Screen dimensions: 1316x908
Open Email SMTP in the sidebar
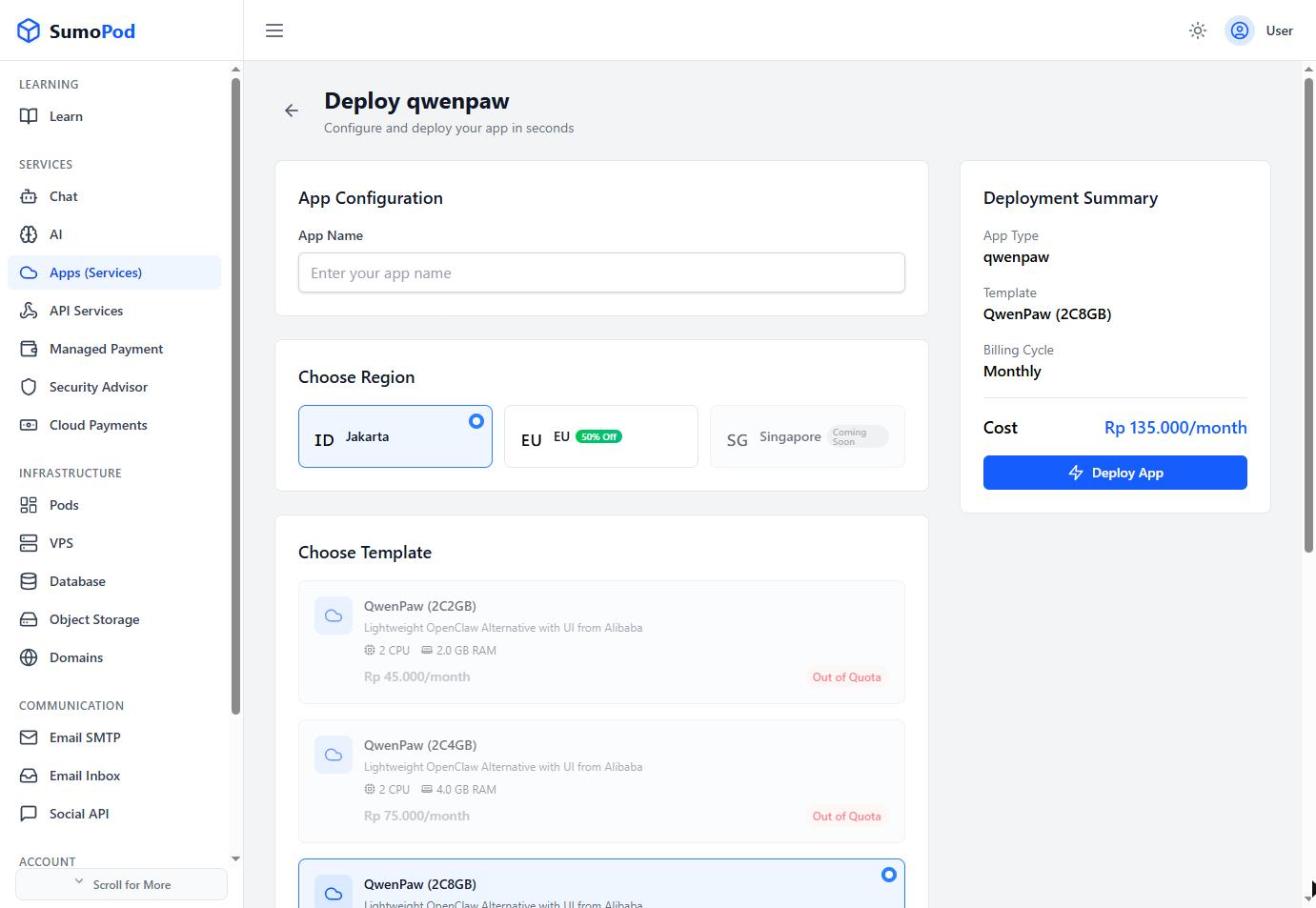114,738
